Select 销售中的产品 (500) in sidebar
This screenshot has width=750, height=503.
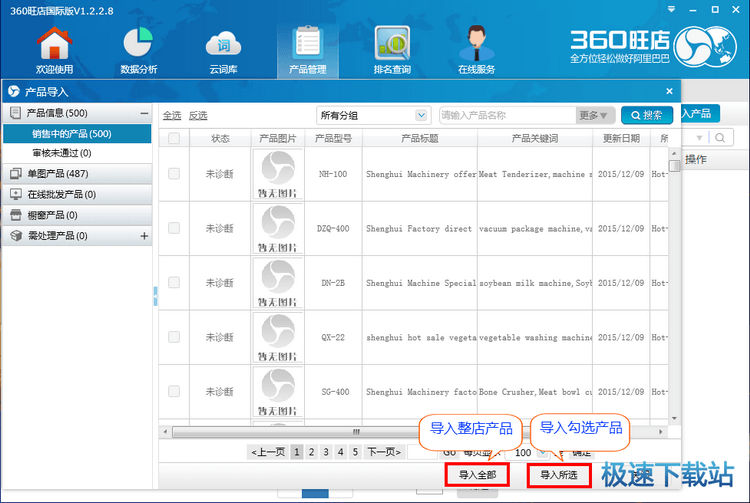(77, 134)
